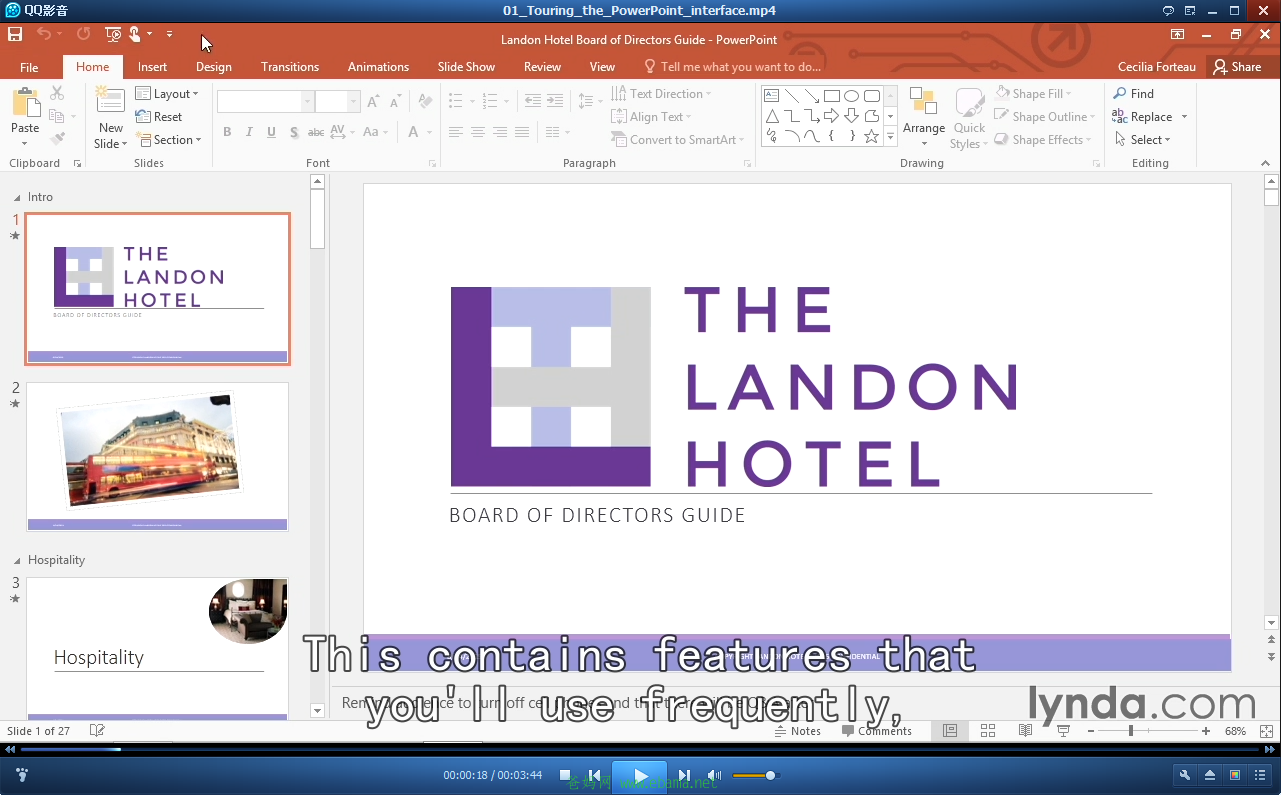Collapse the Hospitality section

click(16, 561)
